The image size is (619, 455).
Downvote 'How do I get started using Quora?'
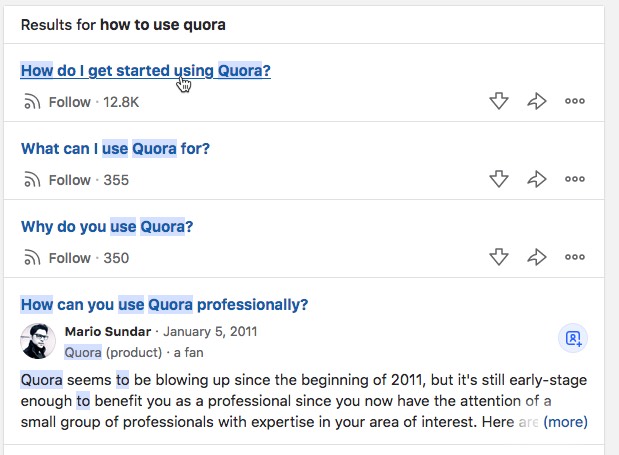click(499, 101)
